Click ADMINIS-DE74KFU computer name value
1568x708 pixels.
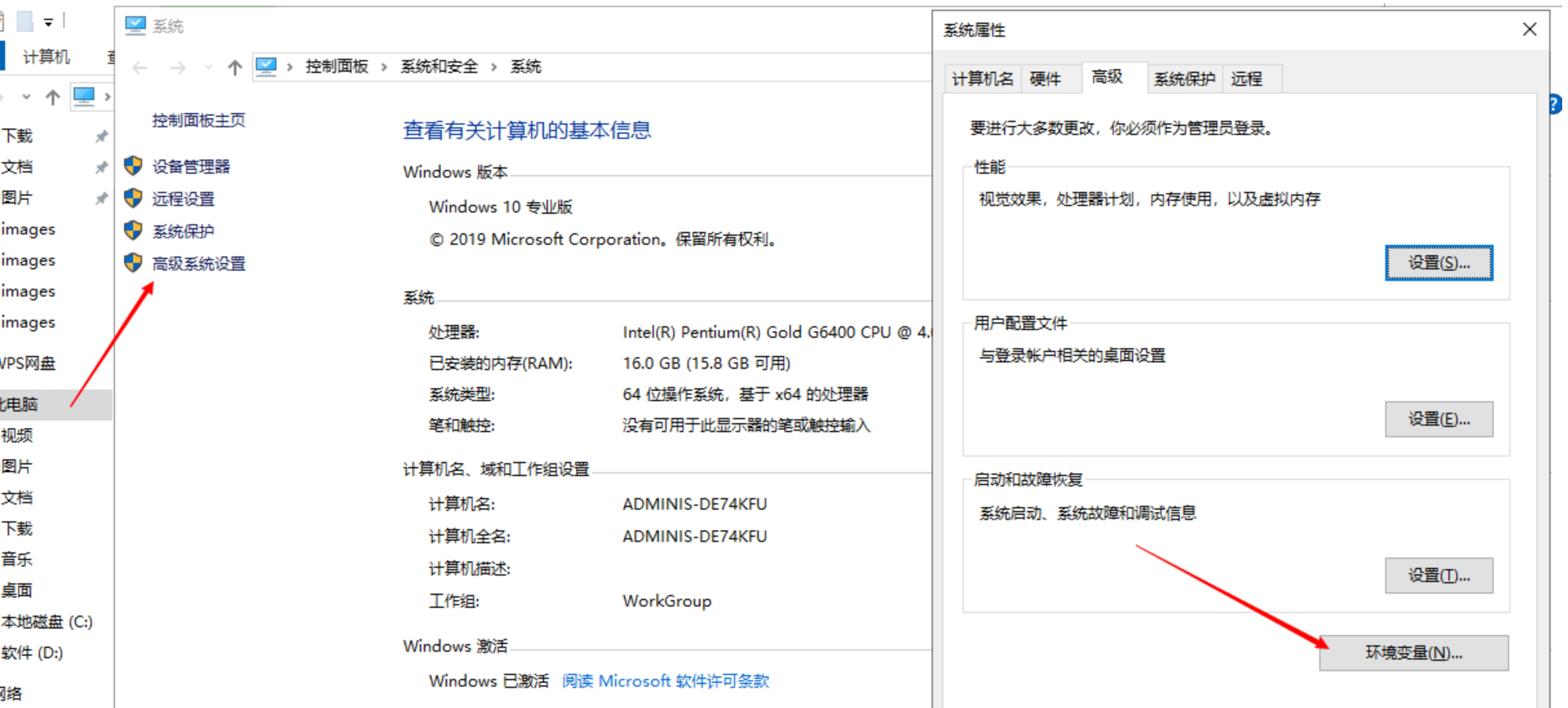point(695,504)
